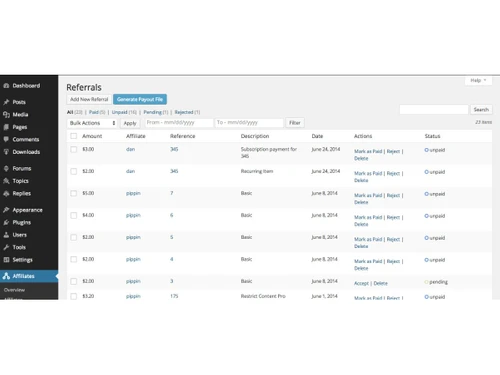Check the $5.00 pippin referral row
Viewport: 500px width, 375px height.
click(74, 193)
